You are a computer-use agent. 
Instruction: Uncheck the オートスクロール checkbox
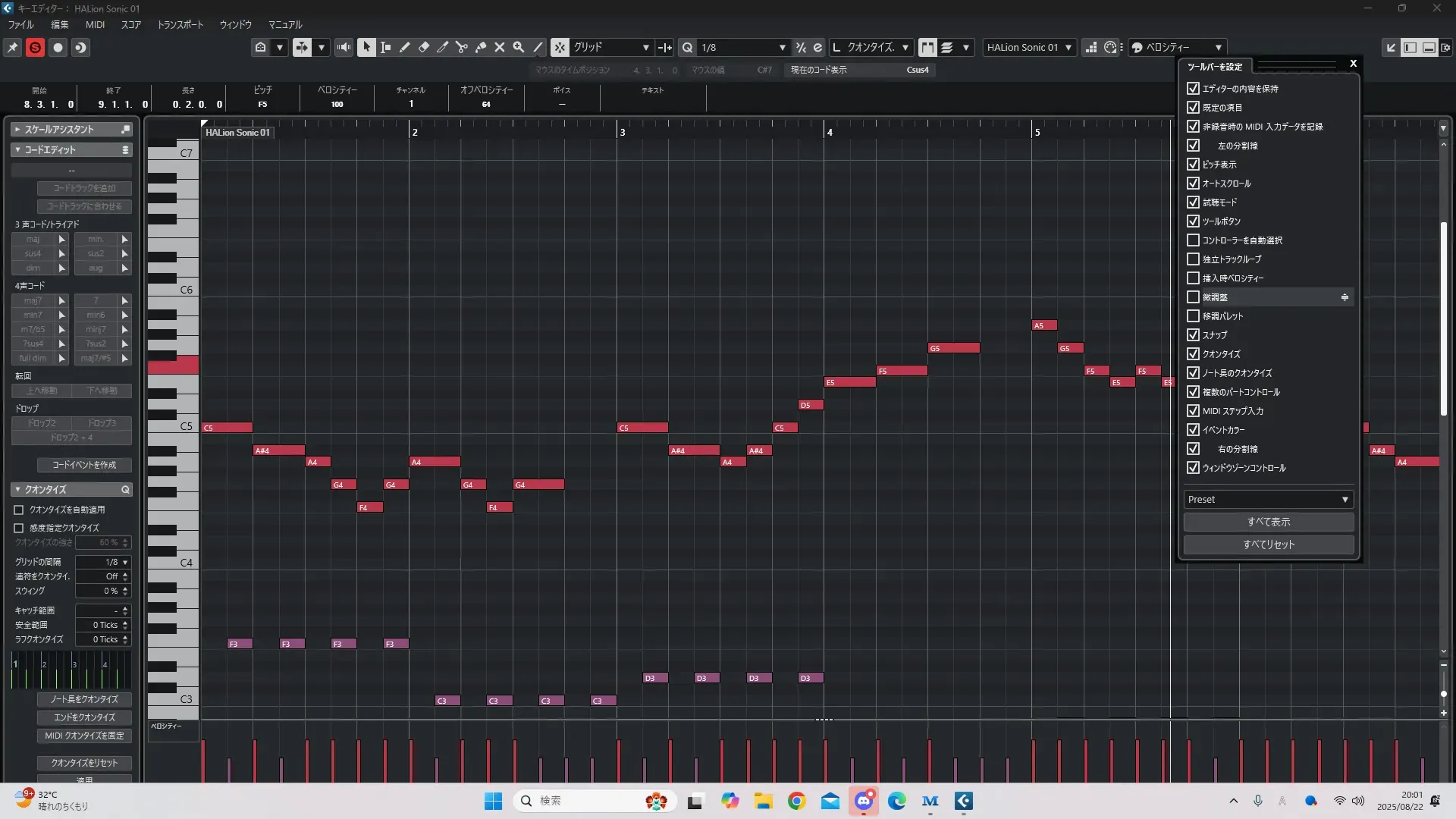(x=1193, y=184)
